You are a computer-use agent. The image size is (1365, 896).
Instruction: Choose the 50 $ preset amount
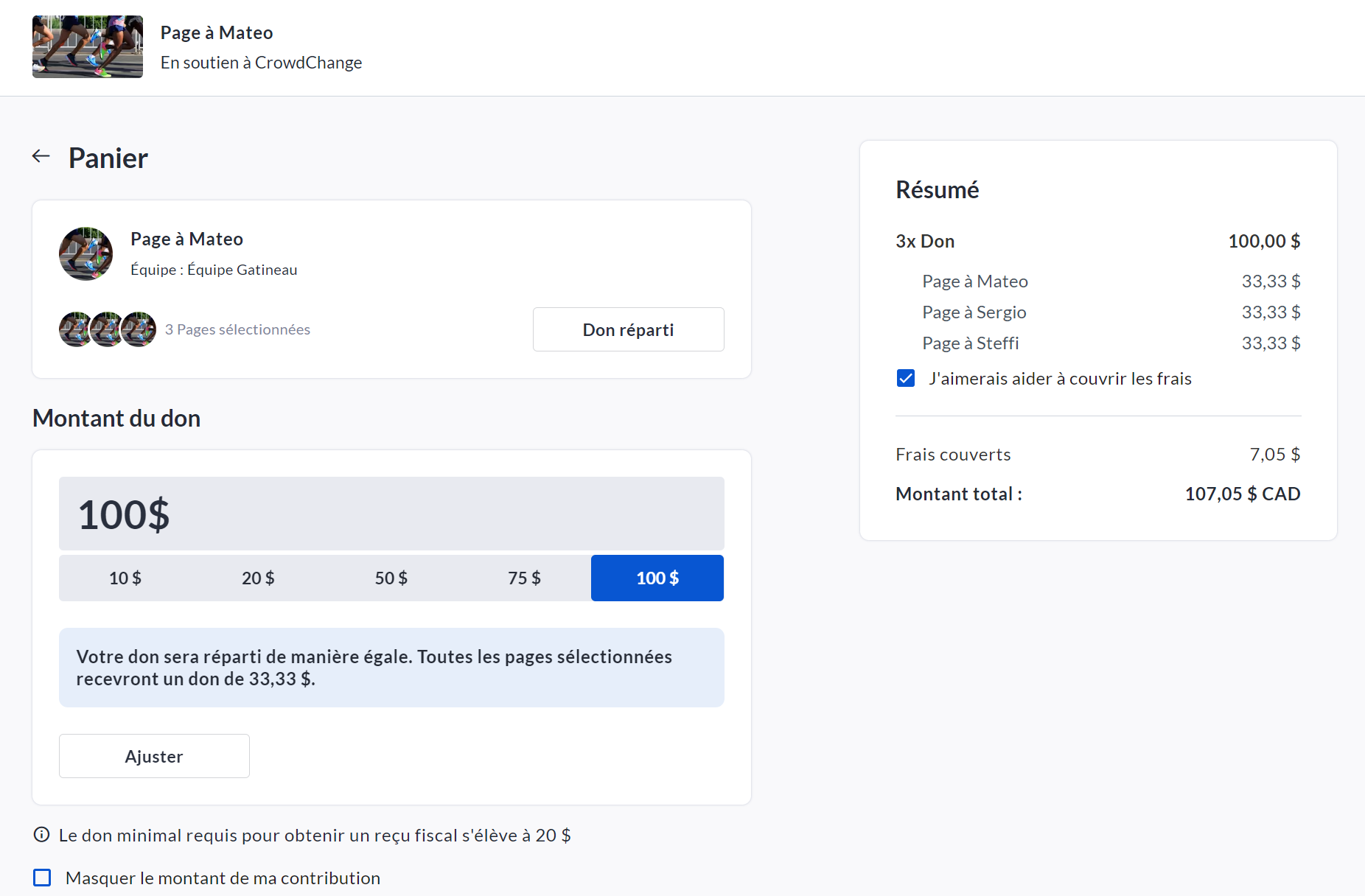391,578
